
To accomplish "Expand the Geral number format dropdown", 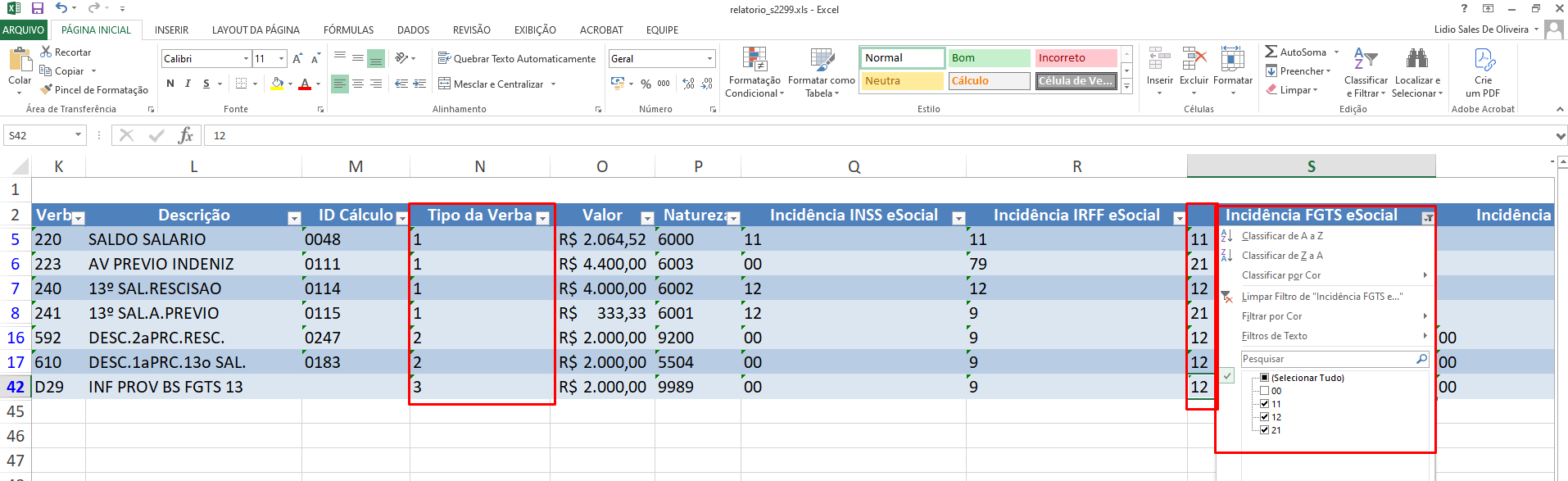I will click(x=709, y=58).
